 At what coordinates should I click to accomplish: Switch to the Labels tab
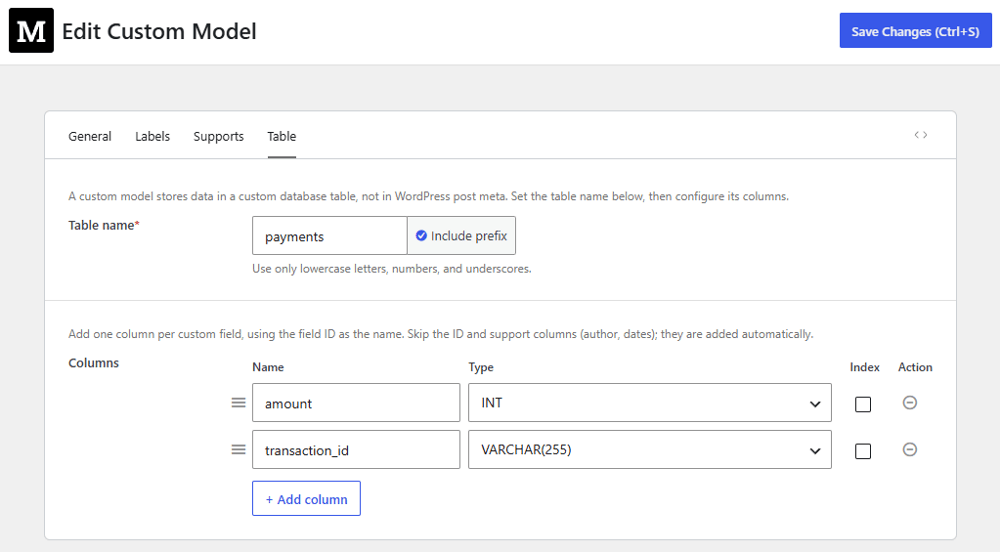[152, 136]
